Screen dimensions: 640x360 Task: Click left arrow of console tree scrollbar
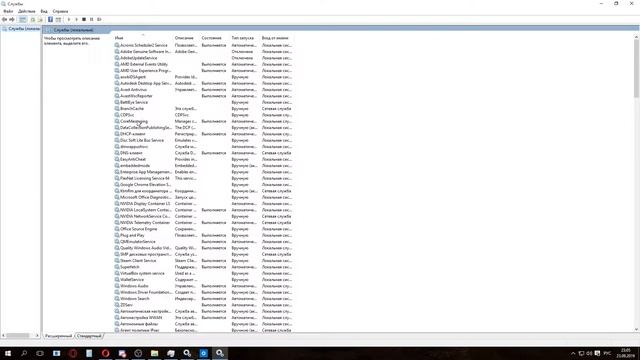[3, 336]
